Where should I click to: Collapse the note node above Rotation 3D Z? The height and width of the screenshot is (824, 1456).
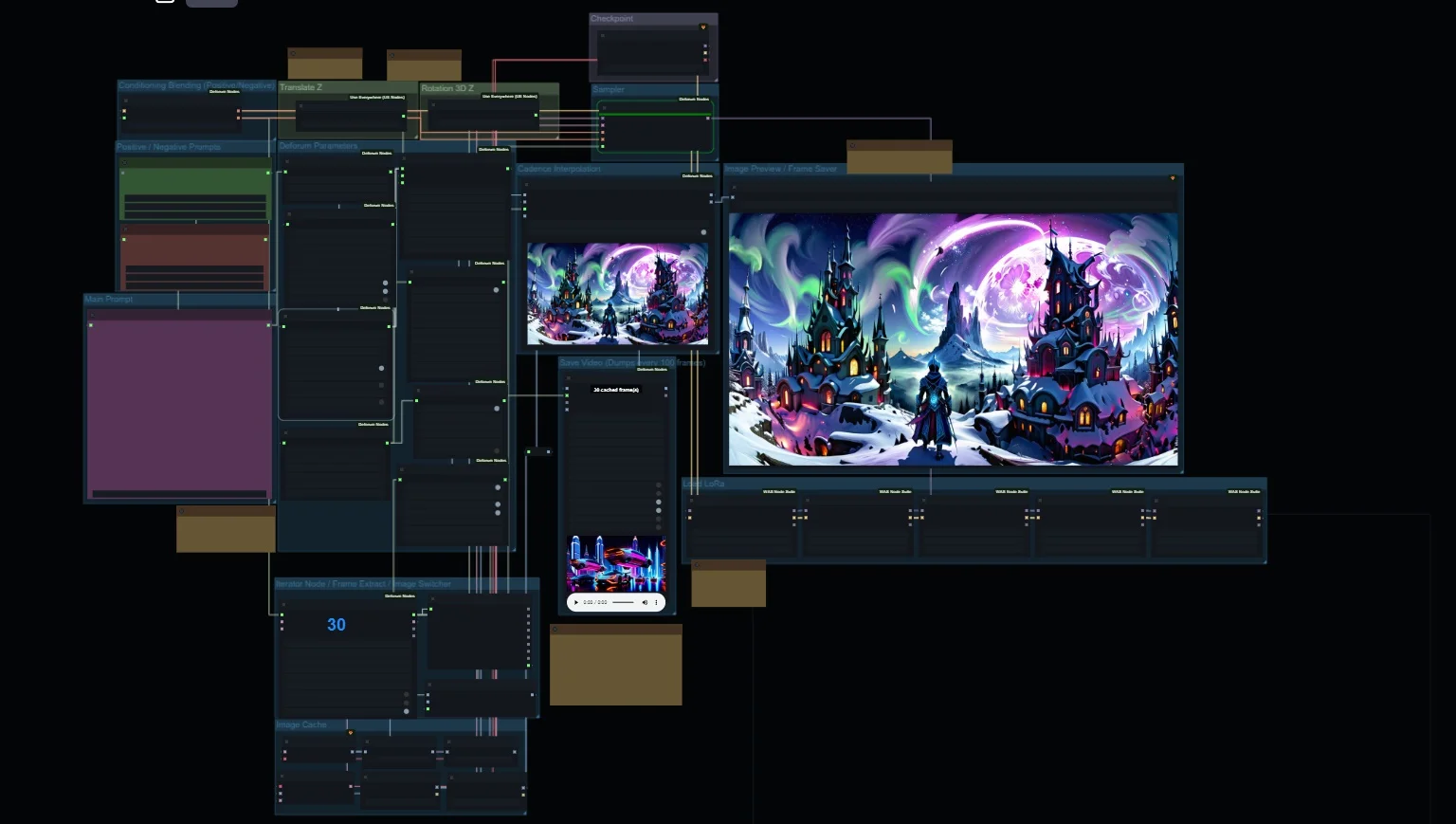pyautogui.click(x=392, y=55)
